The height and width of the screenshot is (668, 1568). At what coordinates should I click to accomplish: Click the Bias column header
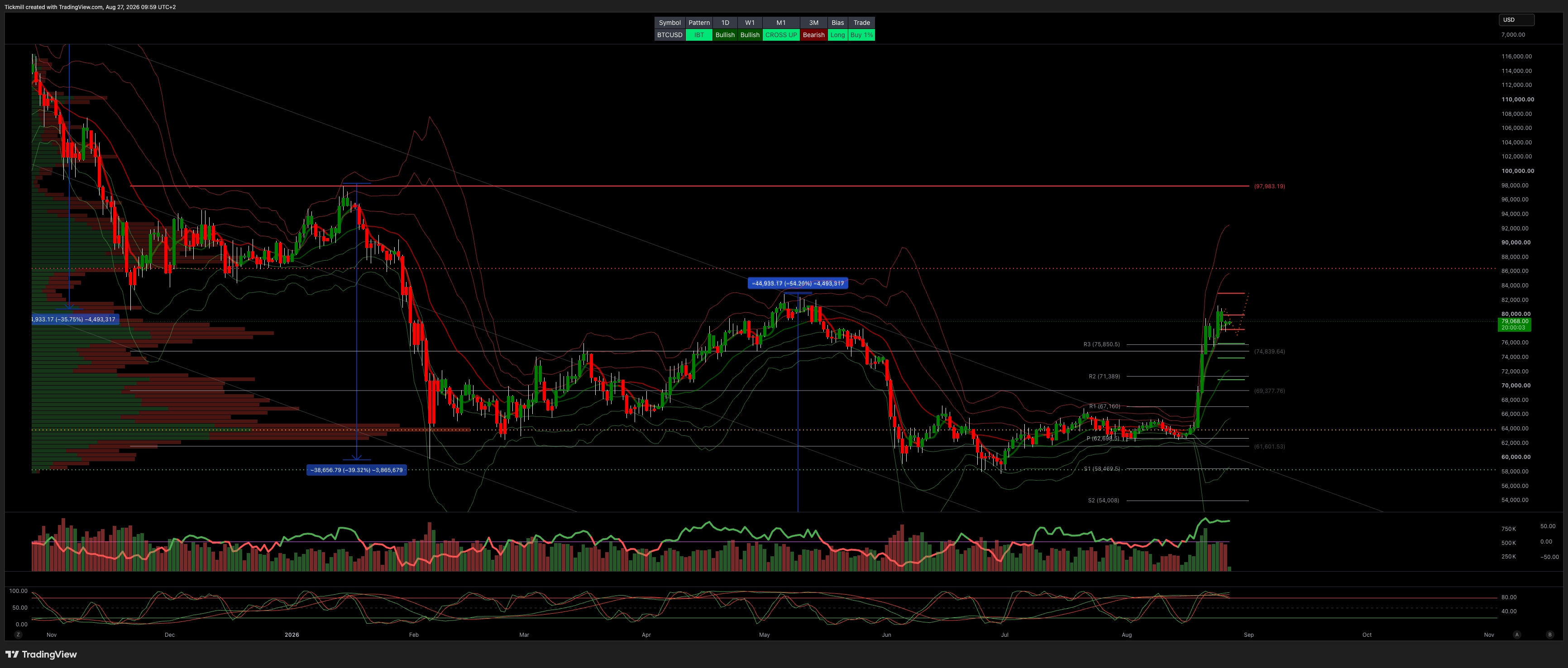pos(837,23)
